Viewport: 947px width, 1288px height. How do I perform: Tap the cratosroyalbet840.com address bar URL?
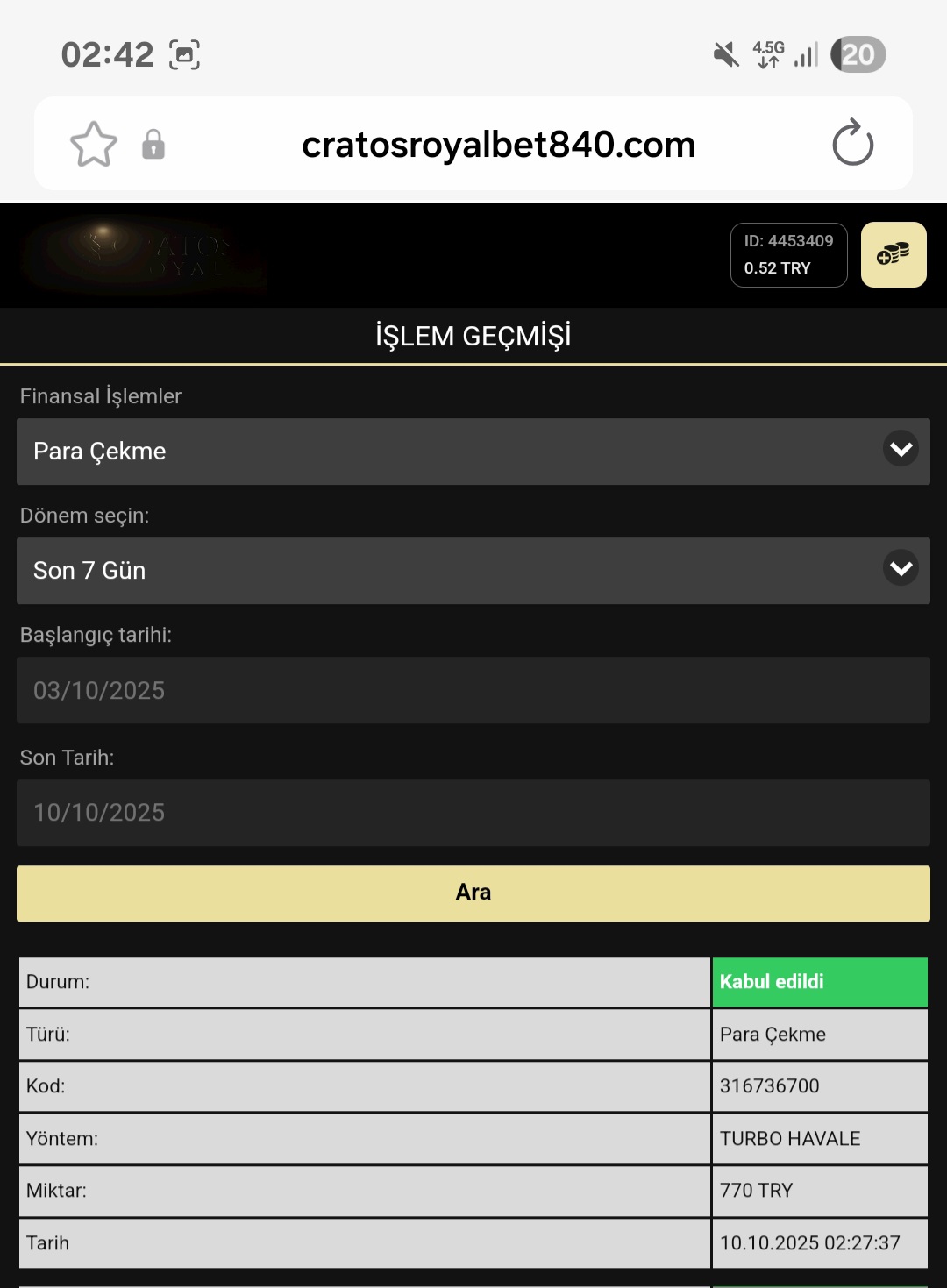498,145
